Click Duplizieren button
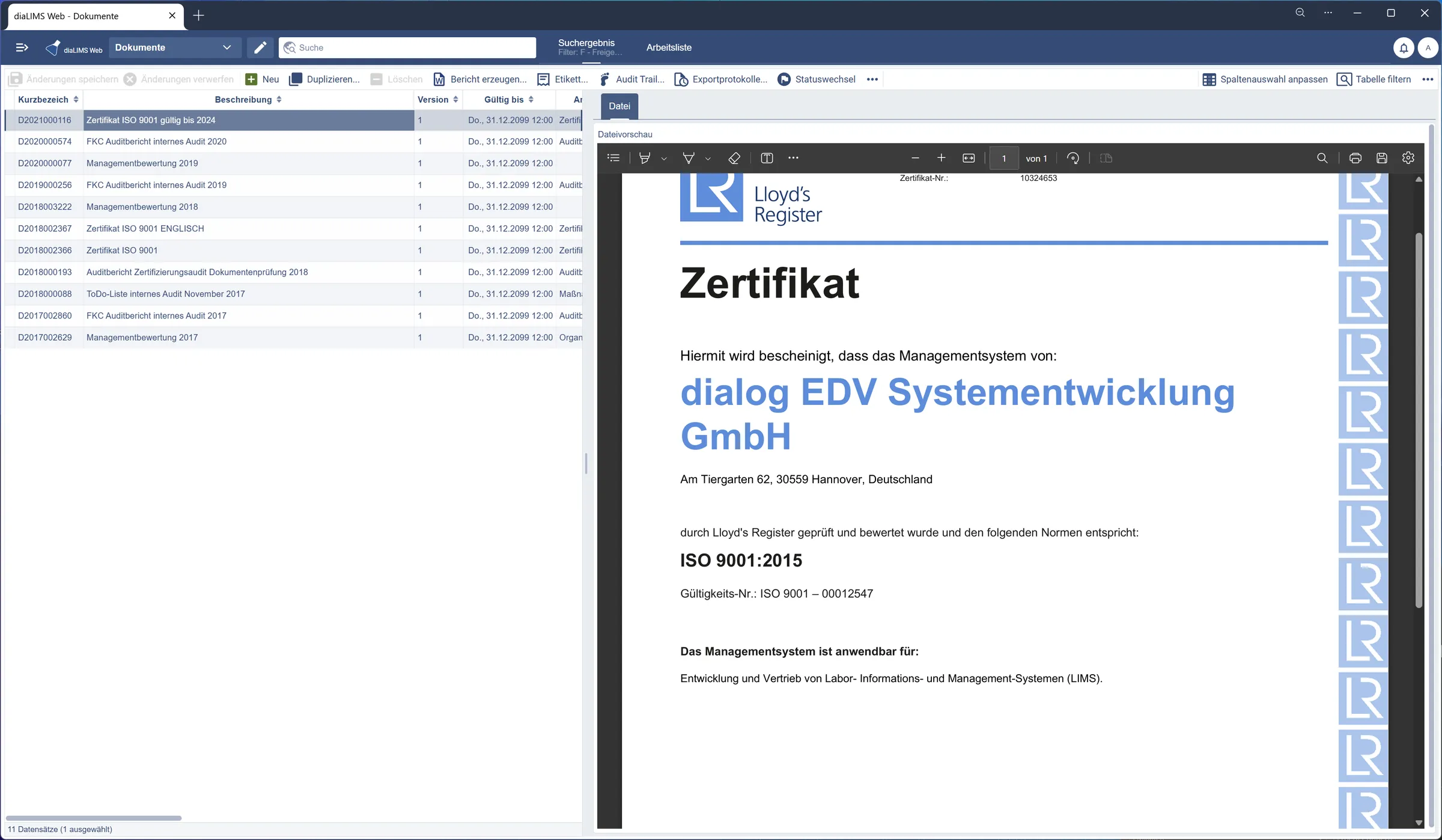This screenshot has height=840, width=1442. 325,79
